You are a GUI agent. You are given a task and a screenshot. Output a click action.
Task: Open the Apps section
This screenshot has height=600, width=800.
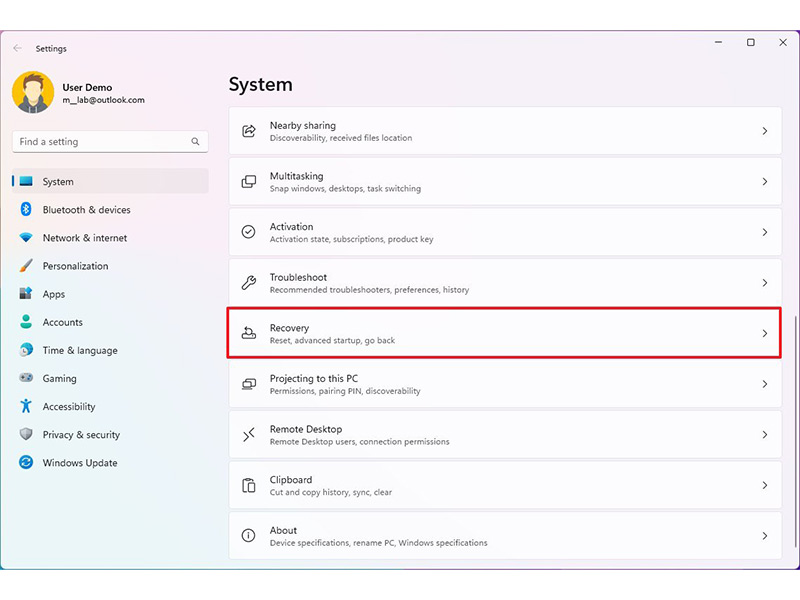click(110, 294)
